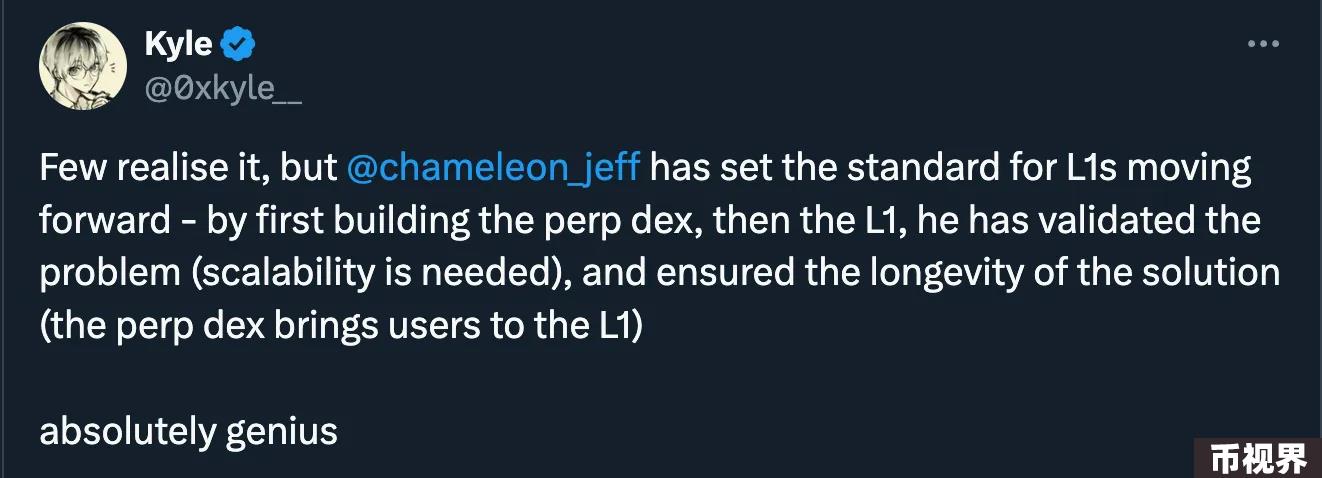
Task: Click the 币视界 watermark logo
Action: coord(1259,459)
